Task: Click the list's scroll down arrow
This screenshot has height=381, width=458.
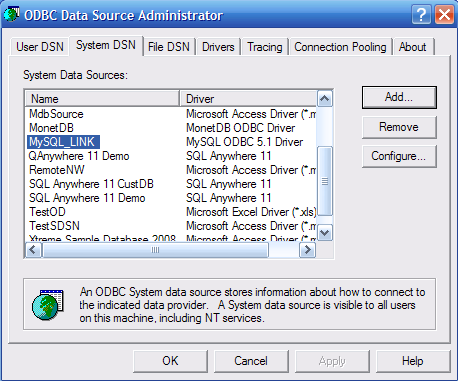Action: 325,233
